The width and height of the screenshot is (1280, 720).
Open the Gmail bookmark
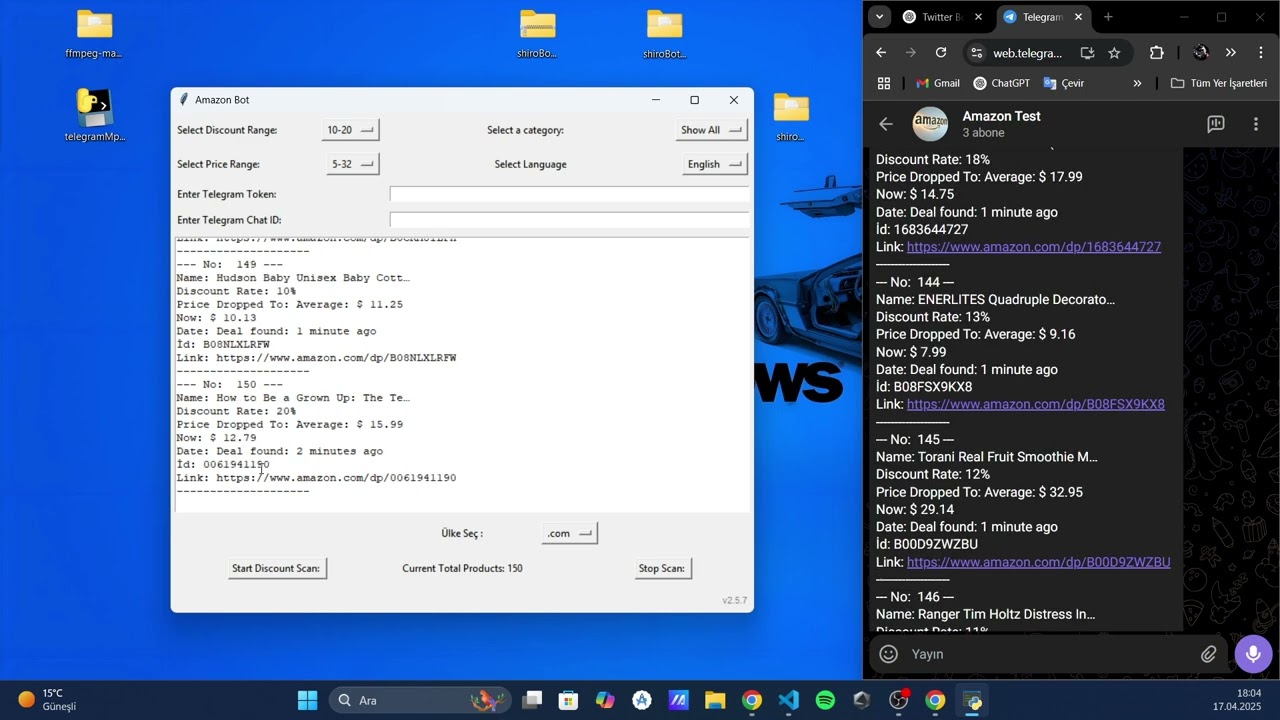[937, 83]
